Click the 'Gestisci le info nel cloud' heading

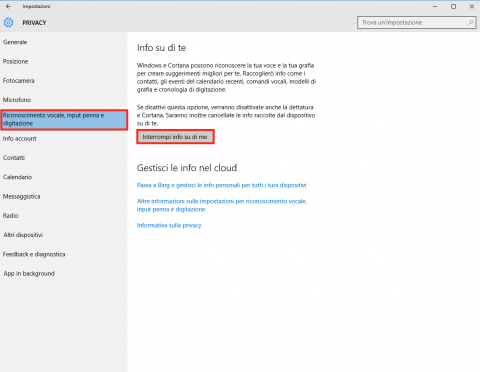tap(187, 168)
